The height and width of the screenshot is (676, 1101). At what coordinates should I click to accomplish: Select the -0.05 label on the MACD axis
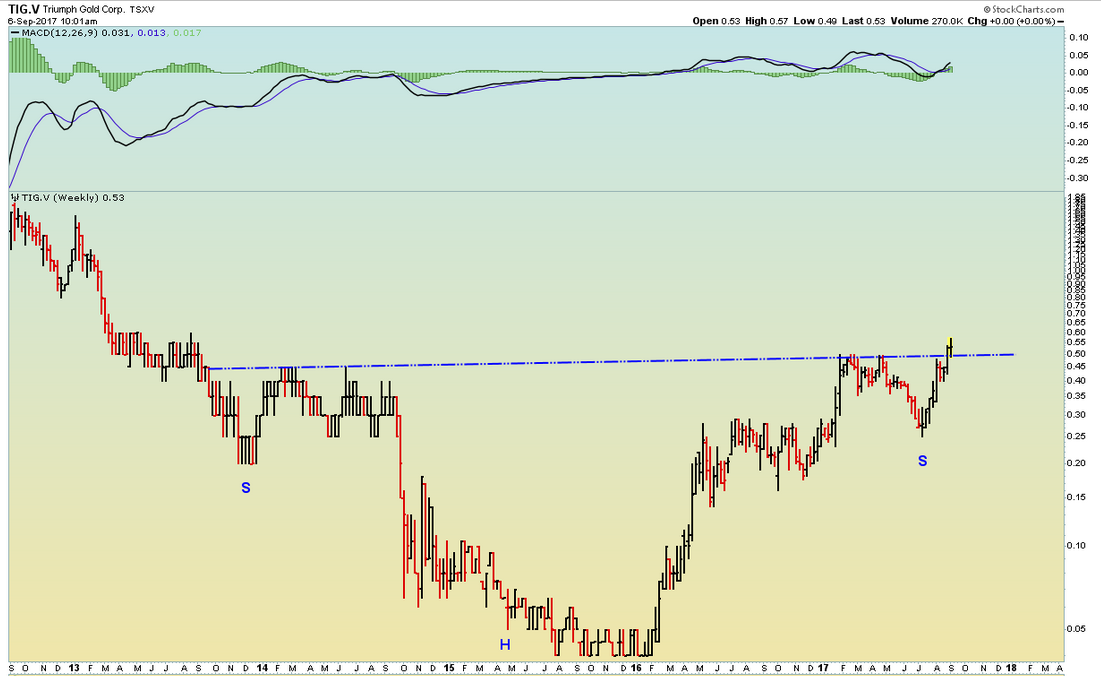[x=1077, y=90]
